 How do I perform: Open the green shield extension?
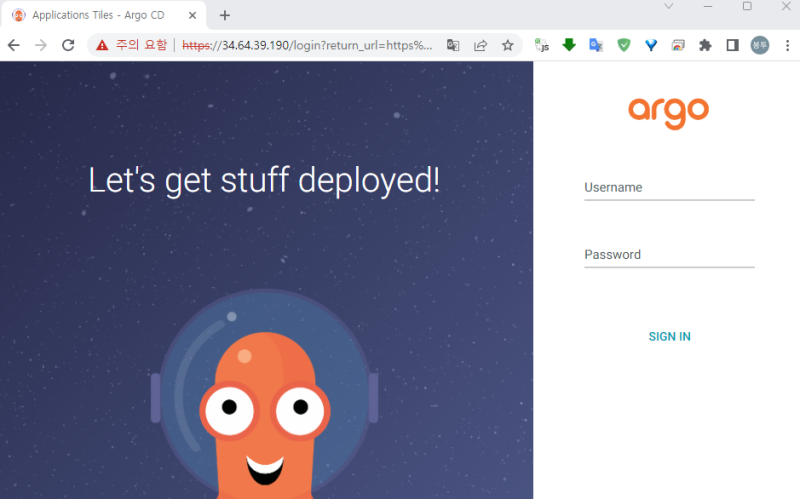(x=623, y=45)
